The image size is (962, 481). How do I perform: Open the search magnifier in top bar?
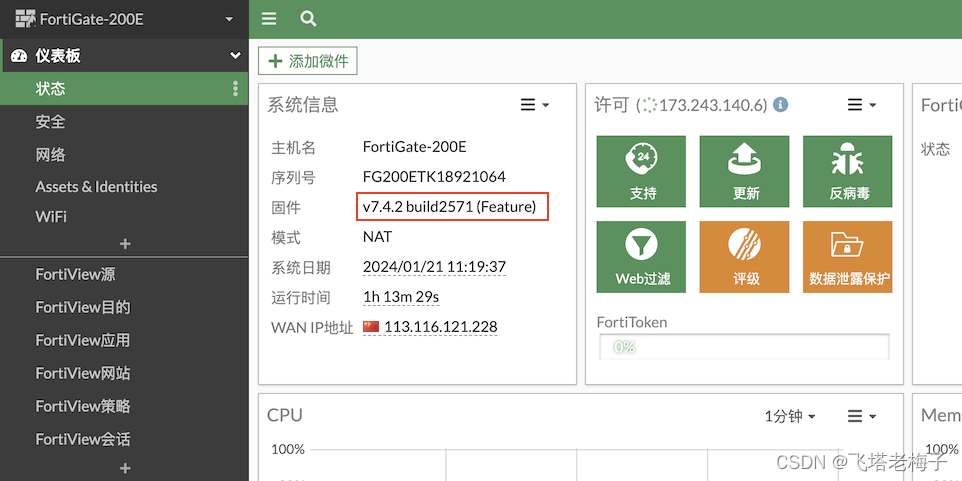click(x=308, y=18)
